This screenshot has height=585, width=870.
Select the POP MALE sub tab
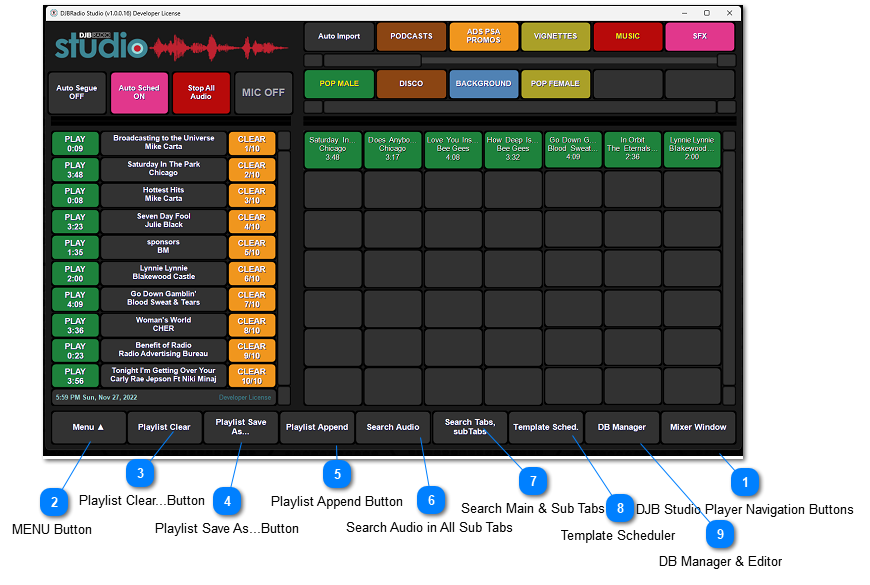point(339,84)
